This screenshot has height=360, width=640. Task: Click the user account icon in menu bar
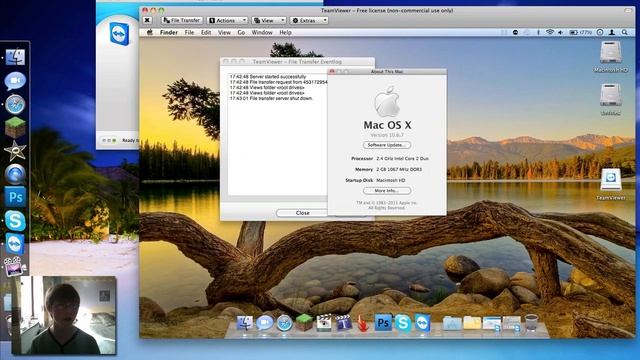[612, 32]
